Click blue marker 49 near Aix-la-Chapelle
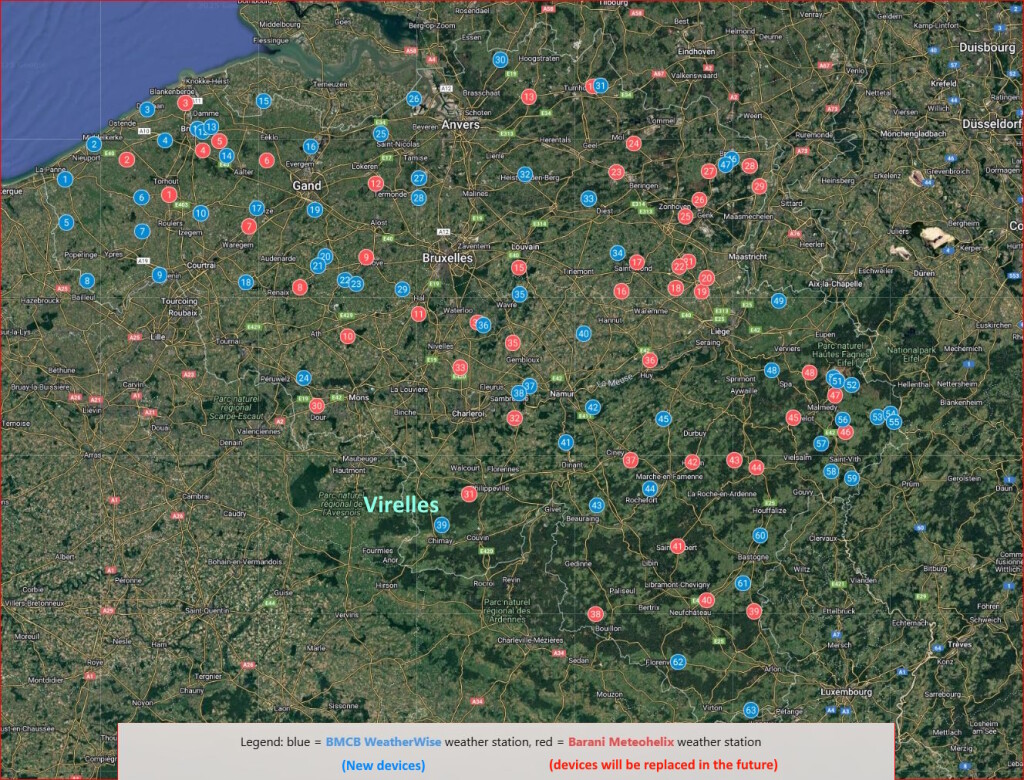1024x780 pixels. click(x=778, y=301)
